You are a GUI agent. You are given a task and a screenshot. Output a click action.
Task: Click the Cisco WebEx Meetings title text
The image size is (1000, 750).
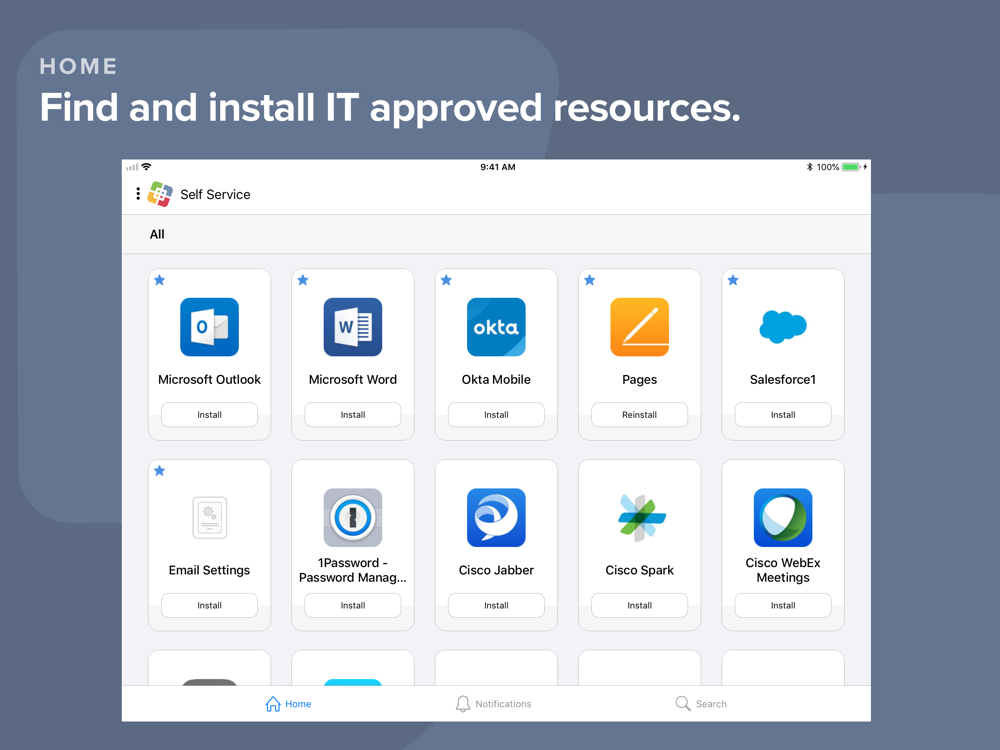(783, 570)
